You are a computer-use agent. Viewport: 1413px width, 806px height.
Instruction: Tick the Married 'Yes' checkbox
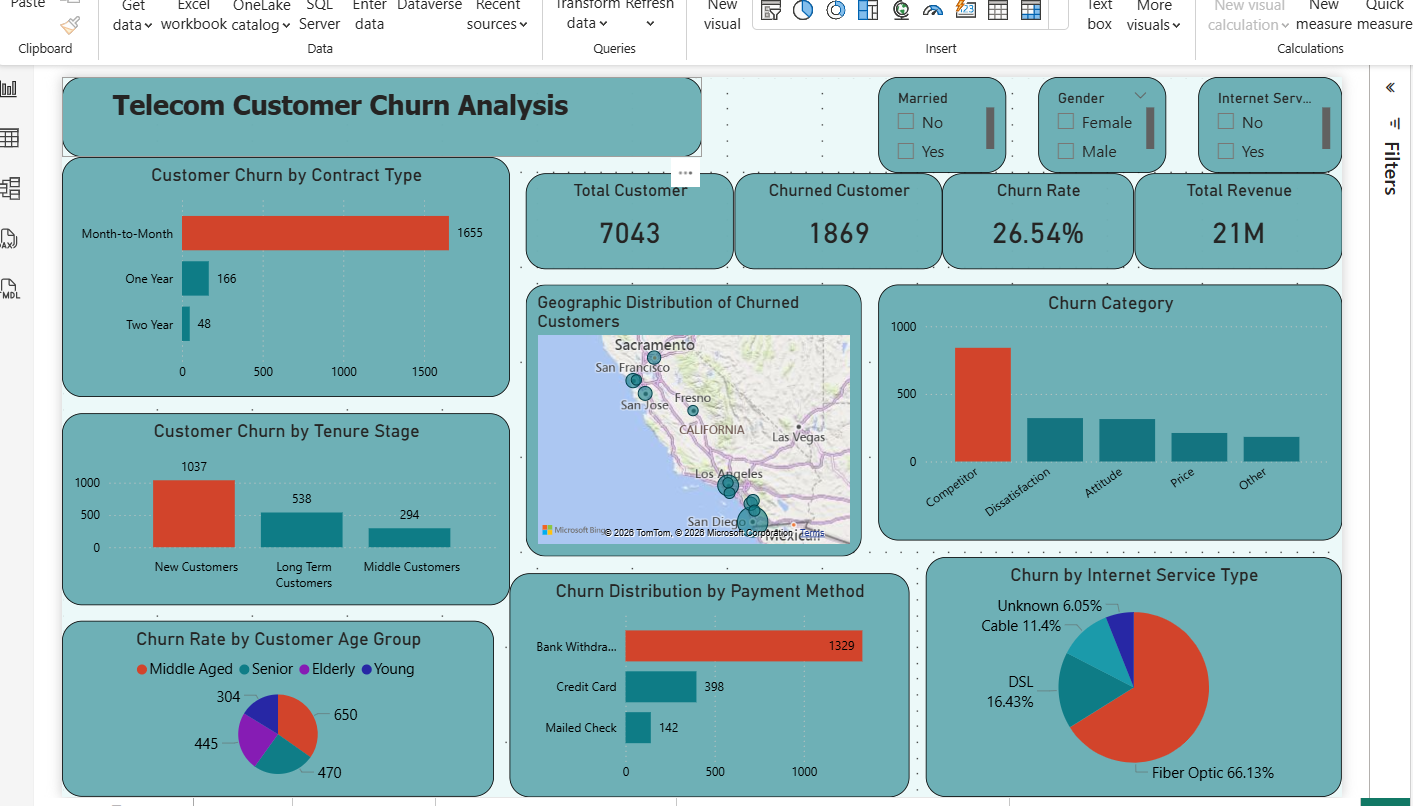coord(906,151)
